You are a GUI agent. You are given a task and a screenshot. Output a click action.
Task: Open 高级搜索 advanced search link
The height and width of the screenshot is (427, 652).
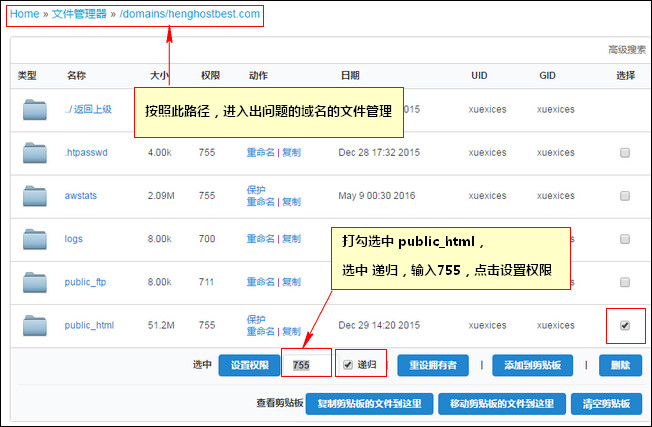tap(626, 49)
